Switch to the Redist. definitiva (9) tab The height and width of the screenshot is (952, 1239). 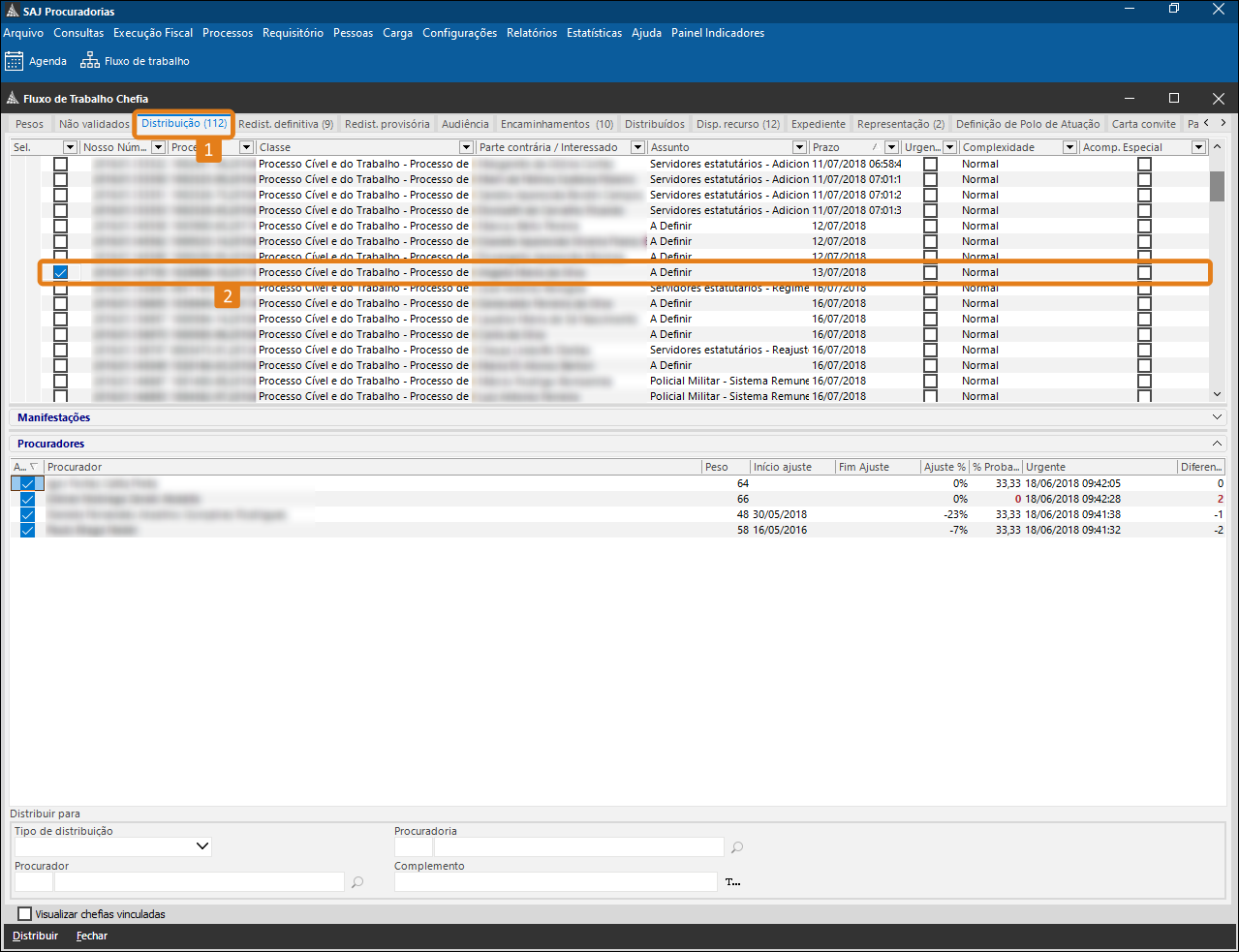click(x=285, y=124)
